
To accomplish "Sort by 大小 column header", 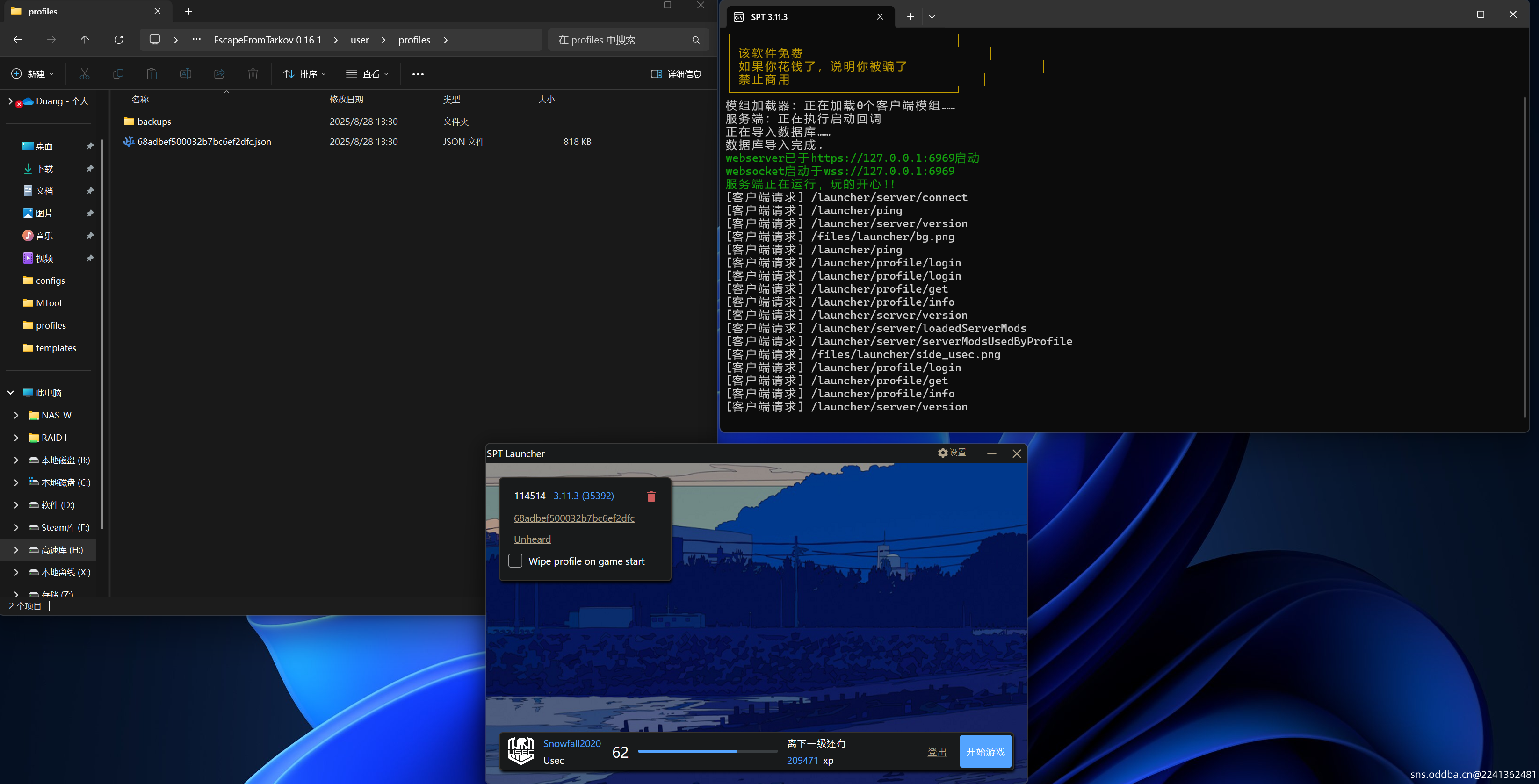I will (565, 99).
